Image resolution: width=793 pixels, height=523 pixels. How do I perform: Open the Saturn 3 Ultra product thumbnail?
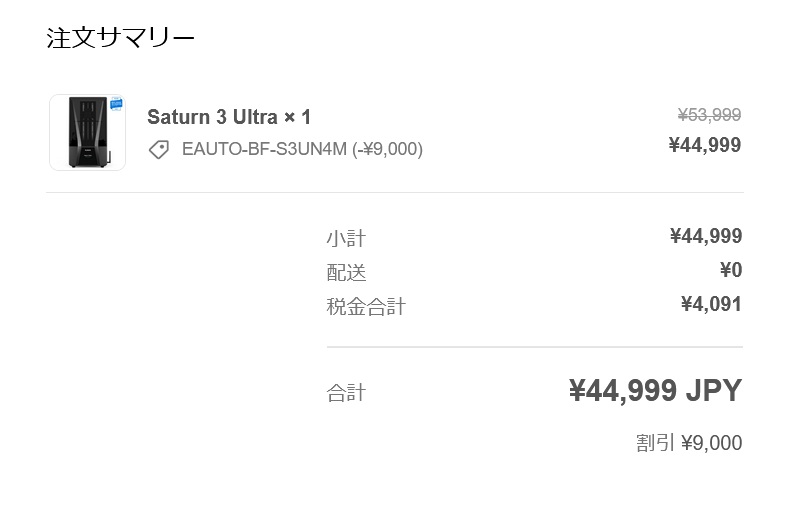pyautogui.click(x=87, y=132)
